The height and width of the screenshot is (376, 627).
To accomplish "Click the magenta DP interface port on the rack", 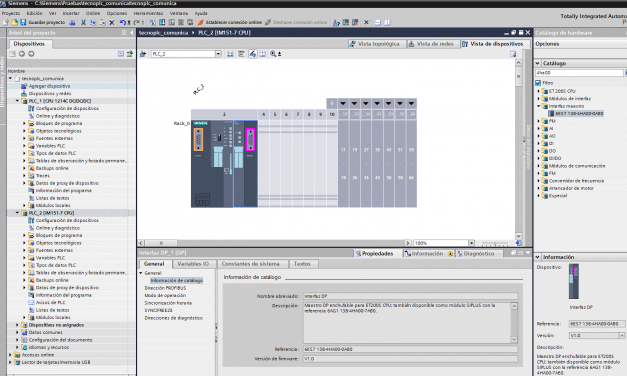I will 250,139.
